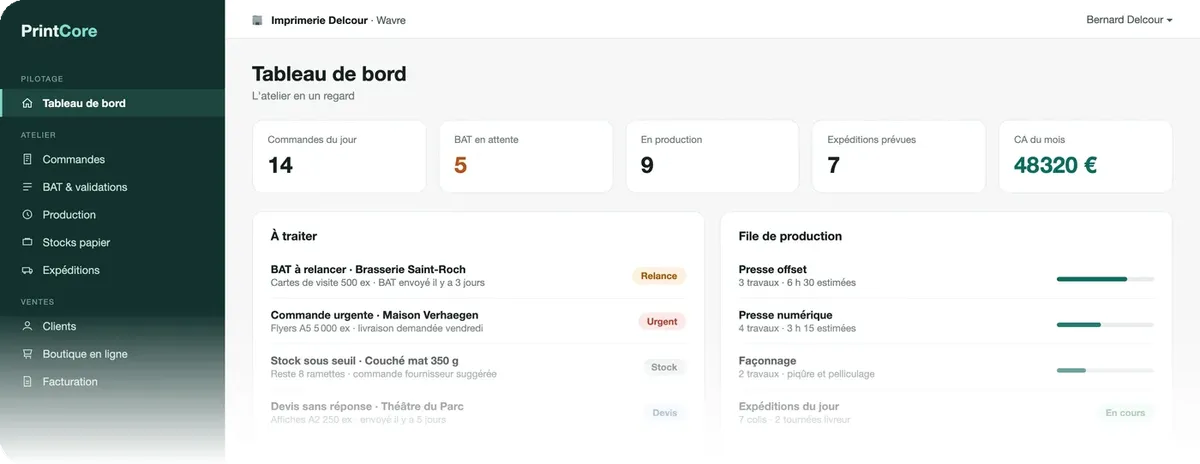Click the building icon beside Imprimerie Delcour
This screenshot has width=1200, height=464.
(x=257, y=20)
